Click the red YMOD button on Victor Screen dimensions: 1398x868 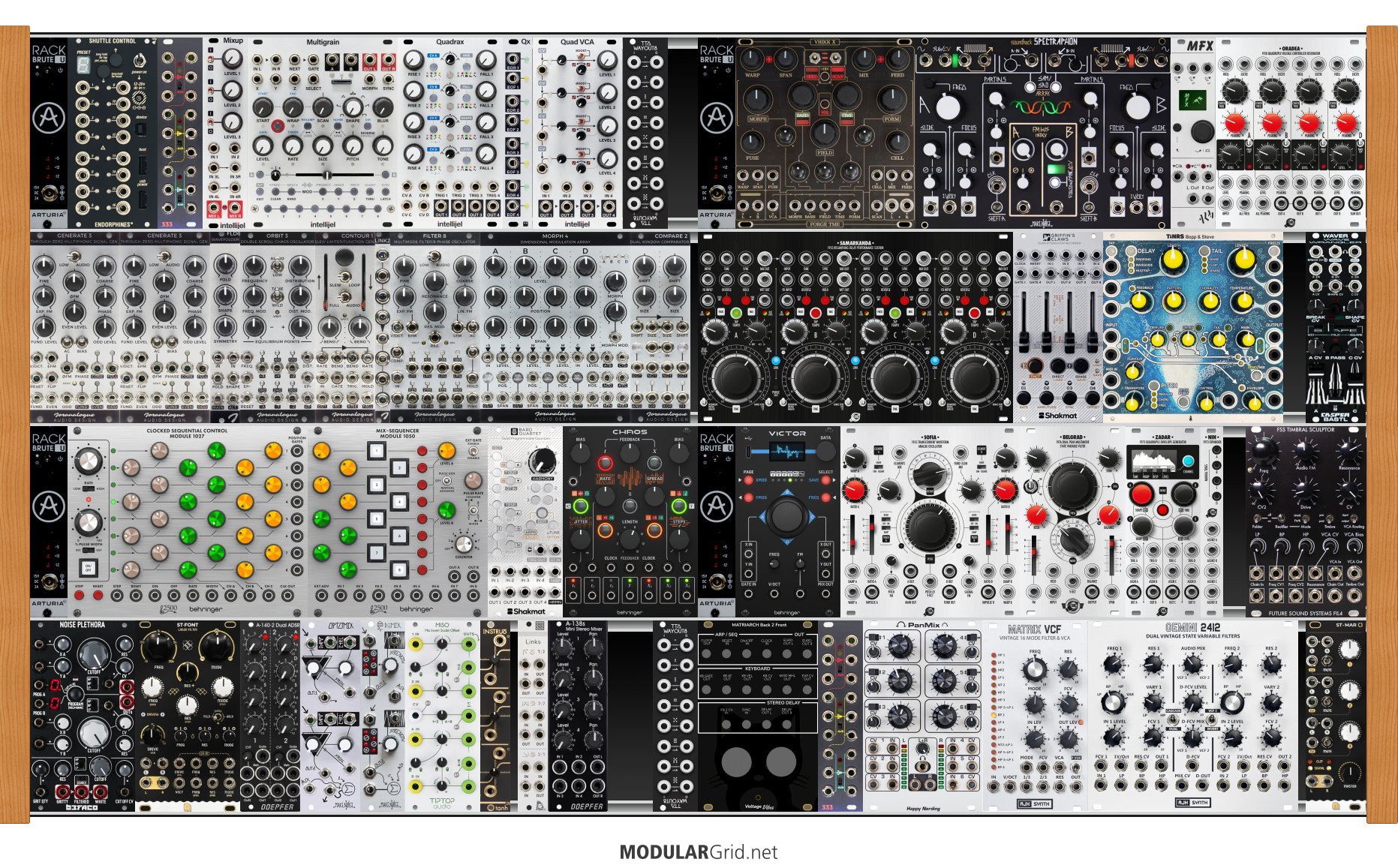coord(747,498)
